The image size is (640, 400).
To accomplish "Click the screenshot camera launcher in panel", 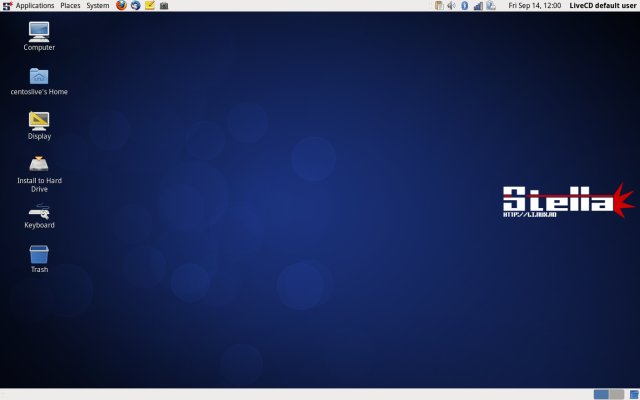I will tap(164, 5).
